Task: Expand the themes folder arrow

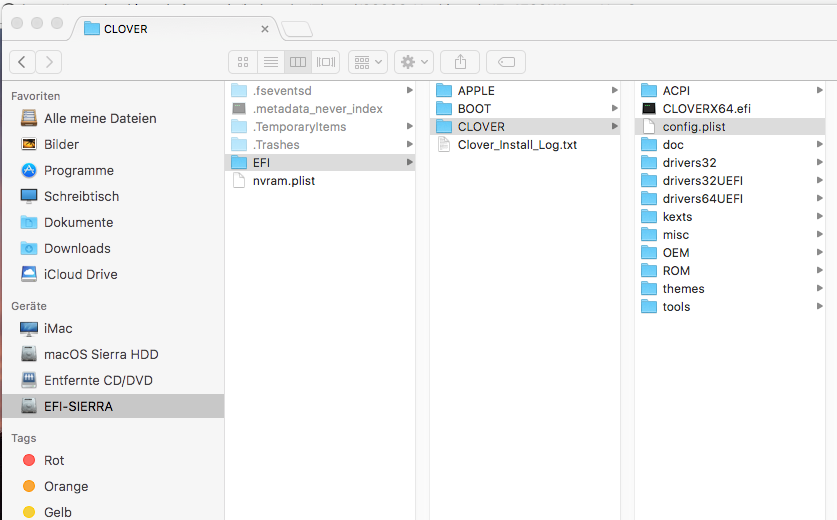Action: (x=819, y=288)
